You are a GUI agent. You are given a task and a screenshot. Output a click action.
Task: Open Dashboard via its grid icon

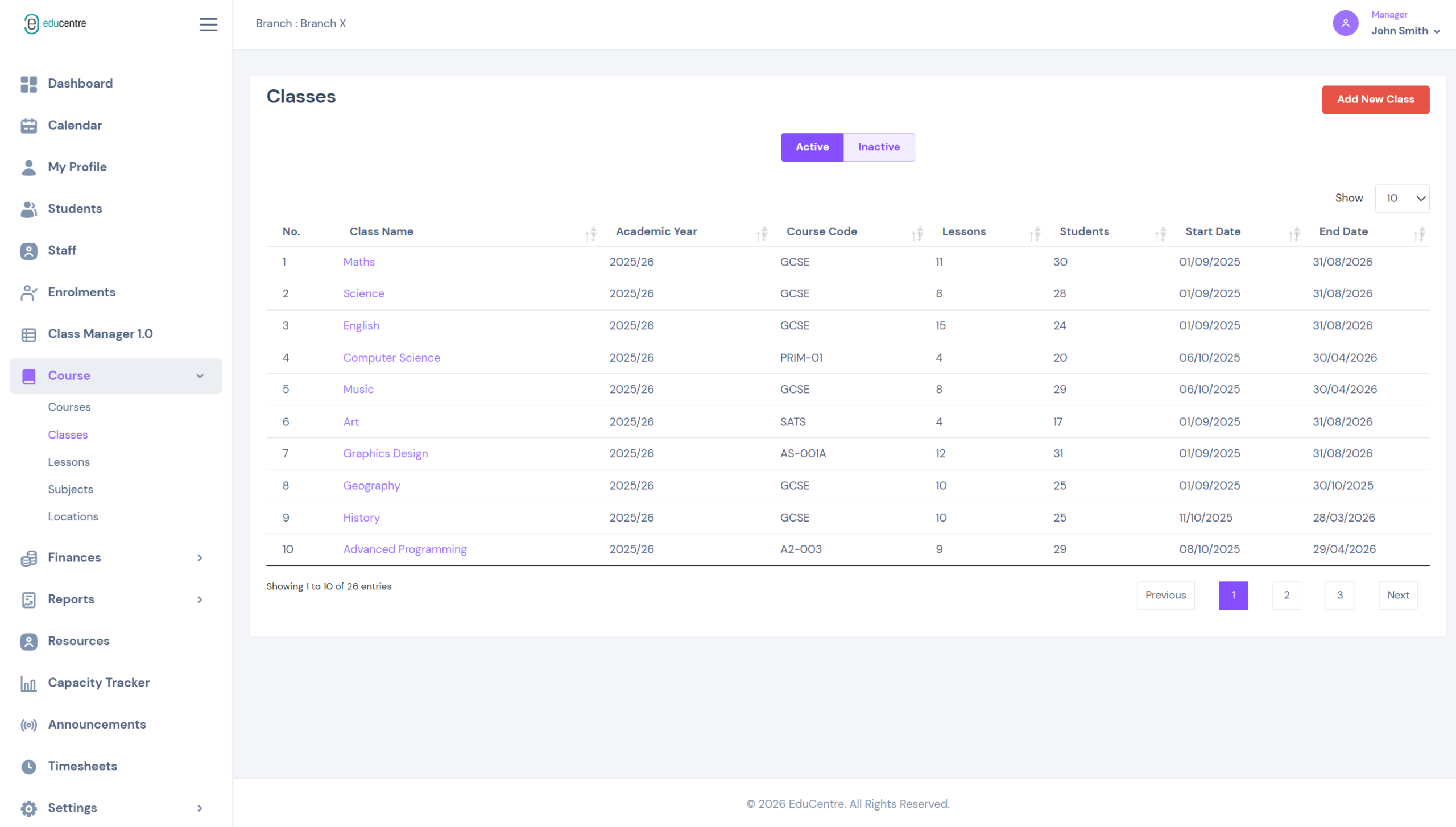pos(28,84)
